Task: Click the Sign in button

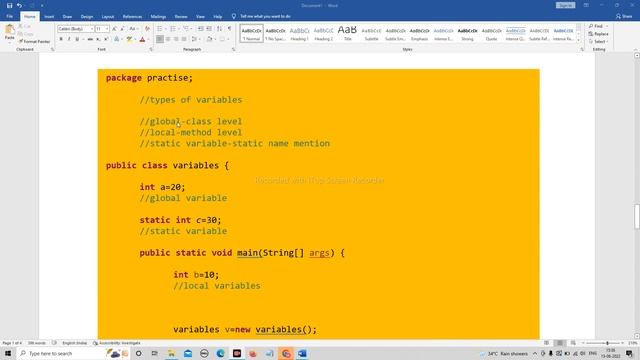Action: [565, 5]
